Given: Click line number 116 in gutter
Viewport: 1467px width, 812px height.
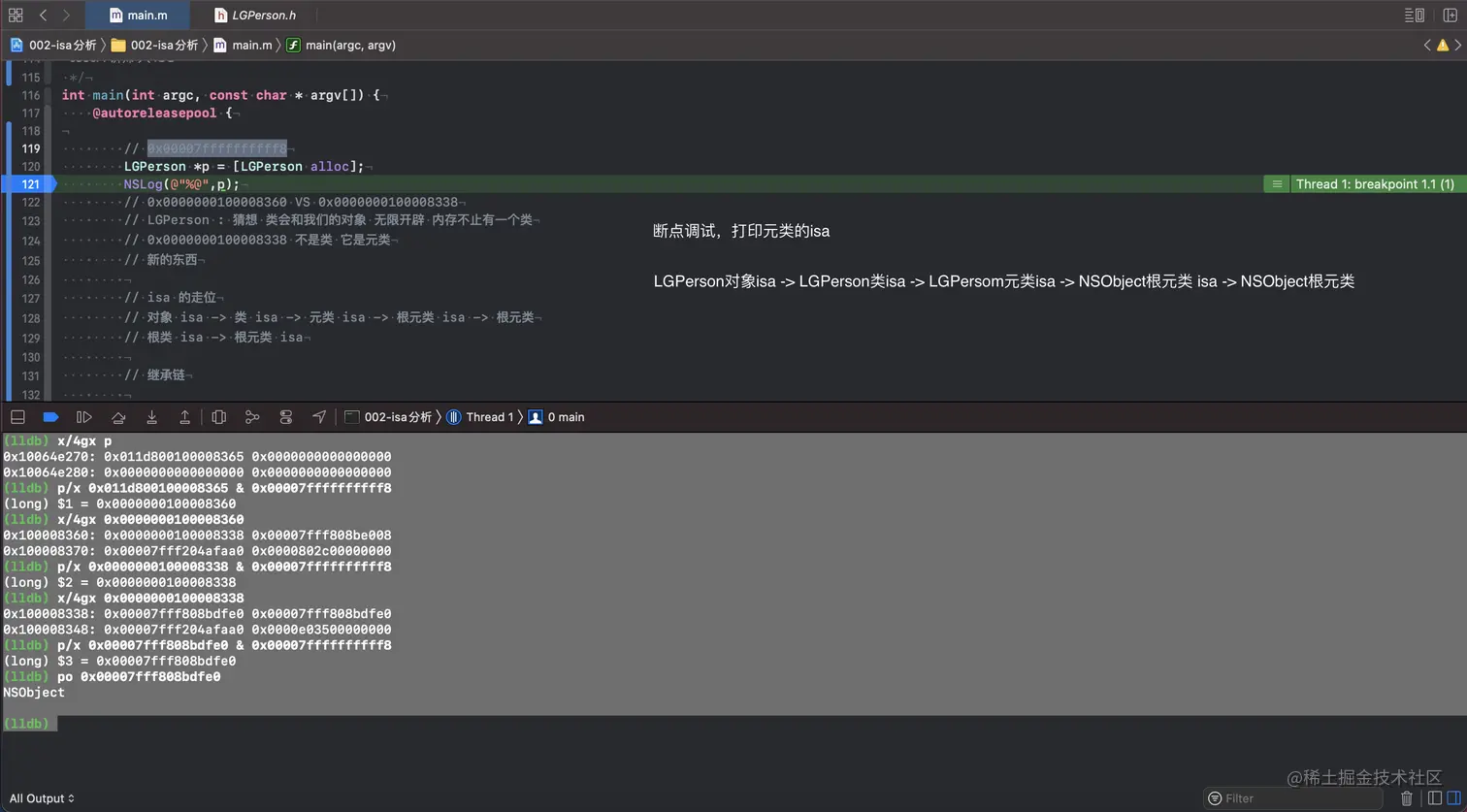Looking at the screenshot, I should click(x=31, y=95).
